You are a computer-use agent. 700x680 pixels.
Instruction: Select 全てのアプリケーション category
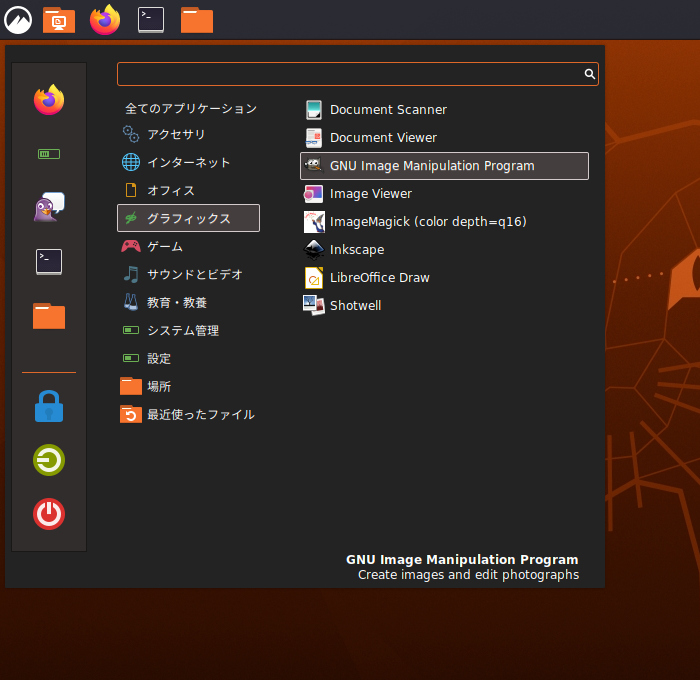191,108
